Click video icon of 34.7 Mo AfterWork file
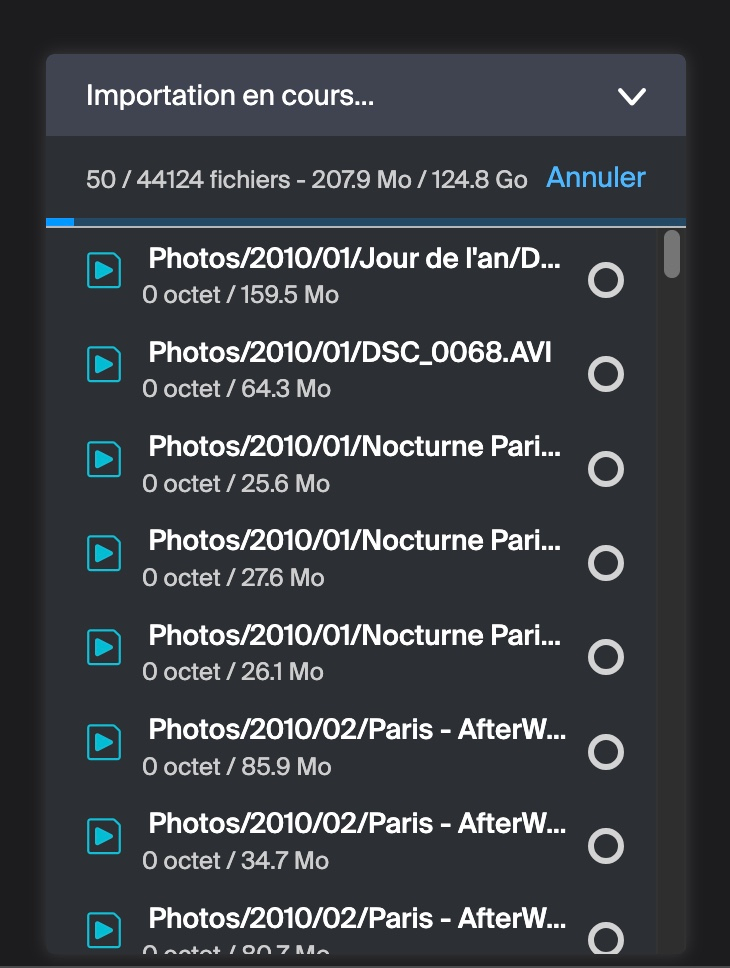Viewport: 730px width, 968px height. tap(104, 837)
